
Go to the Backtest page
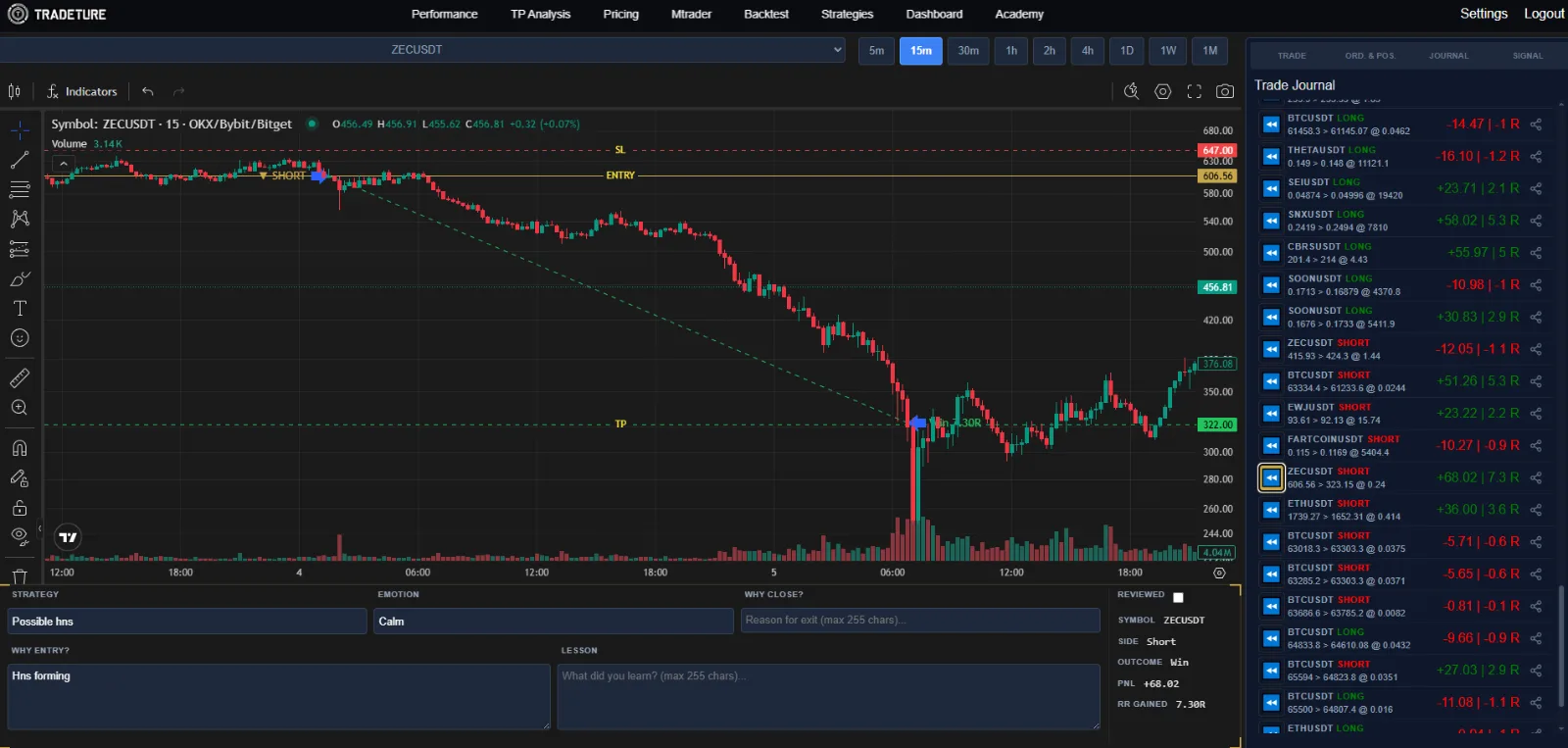[766, 14]
